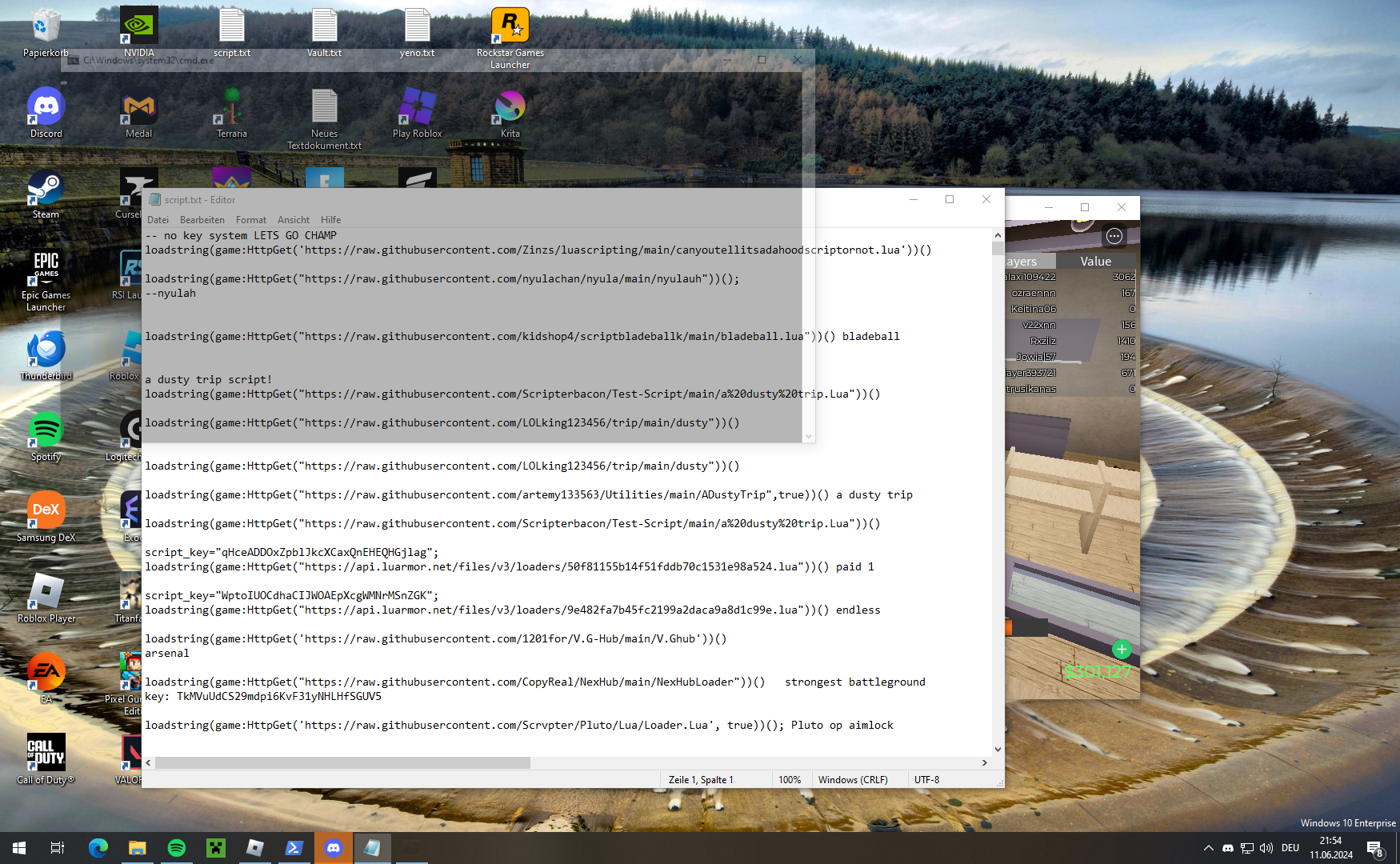
Task: Open the Steam desktop shortcut
Action: 46,194
